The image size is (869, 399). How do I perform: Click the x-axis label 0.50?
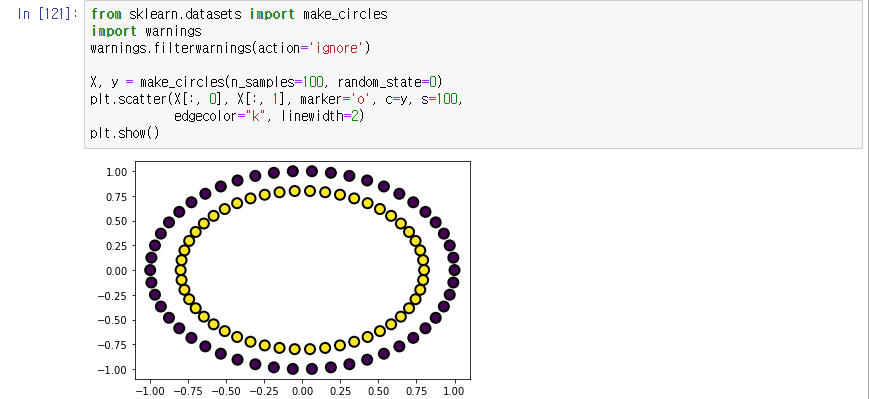point(379,391)
